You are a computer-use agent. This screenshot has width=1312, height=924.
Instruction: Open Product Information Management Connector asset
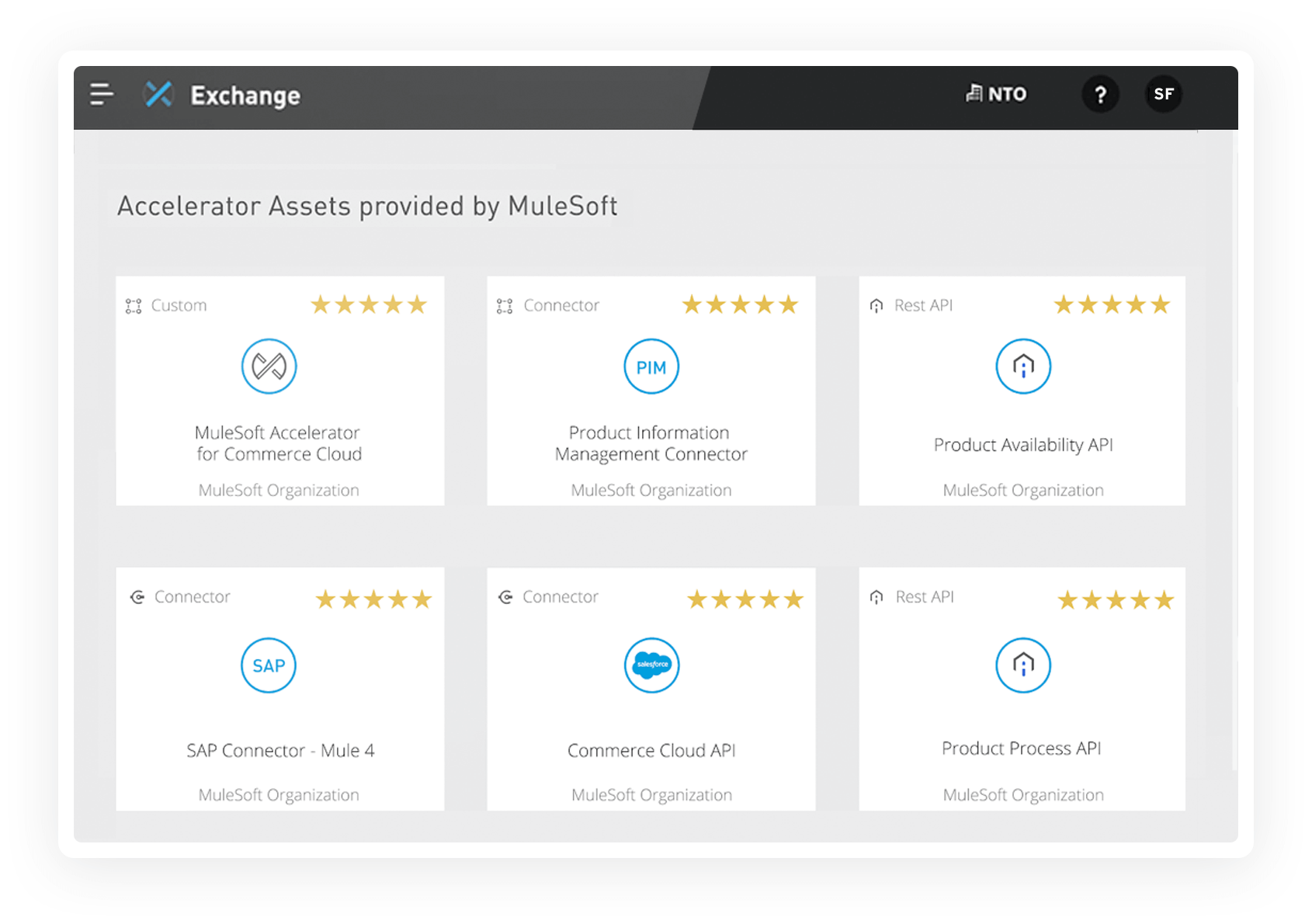point(651,443)
